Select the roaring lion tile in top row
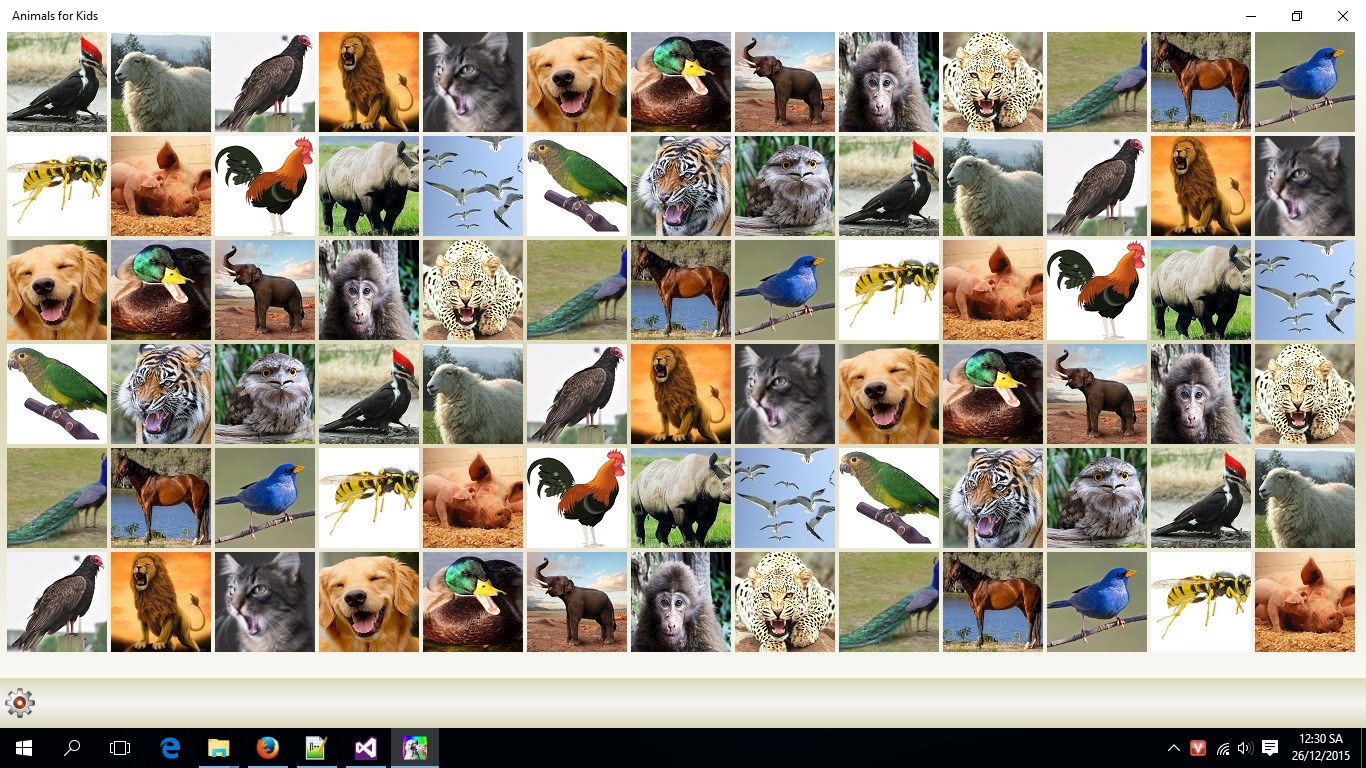This screenshot has width=1366, height=768. pos(368,81)
